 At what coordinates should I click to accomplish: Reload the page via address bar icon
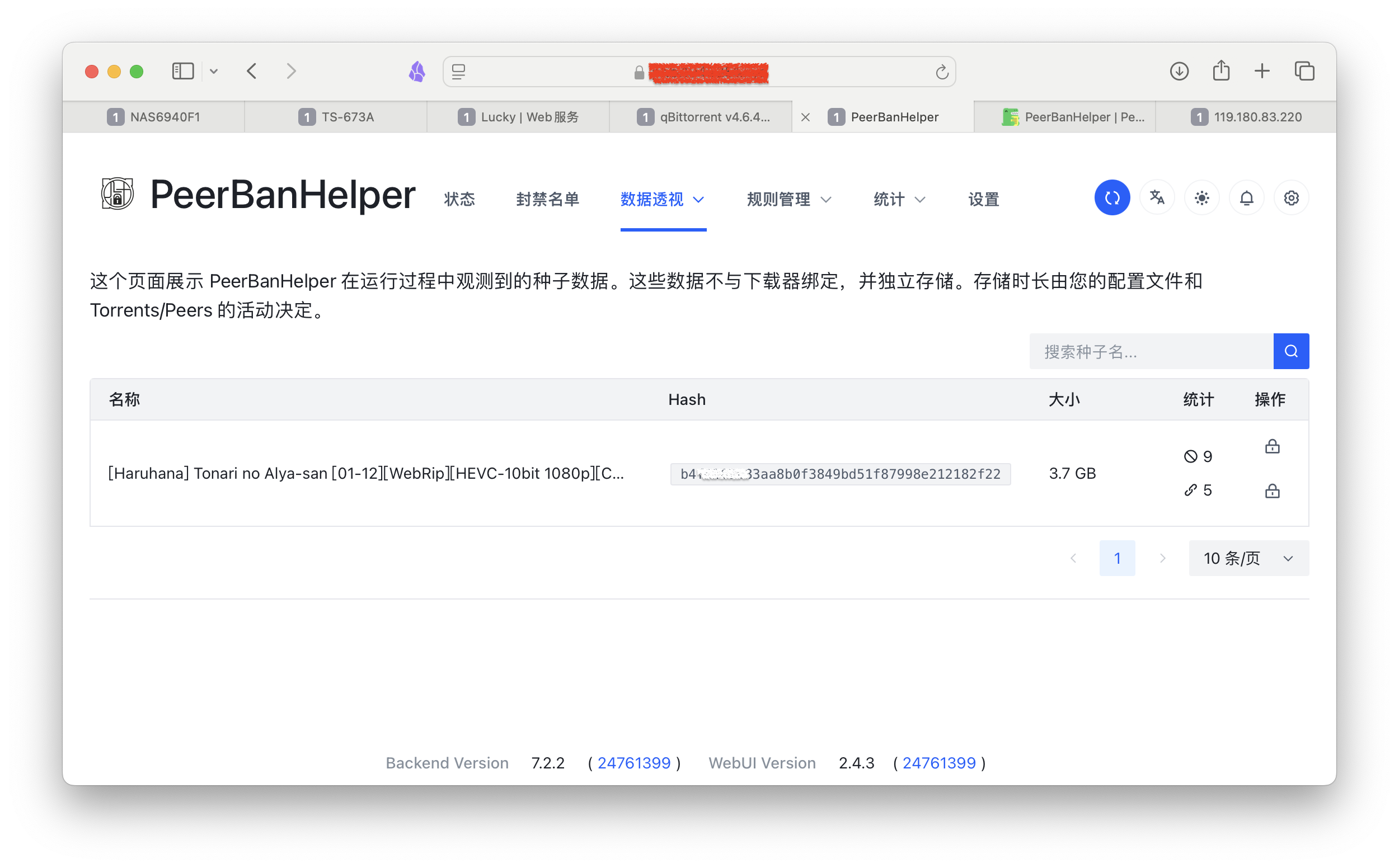tap(941, 72)
